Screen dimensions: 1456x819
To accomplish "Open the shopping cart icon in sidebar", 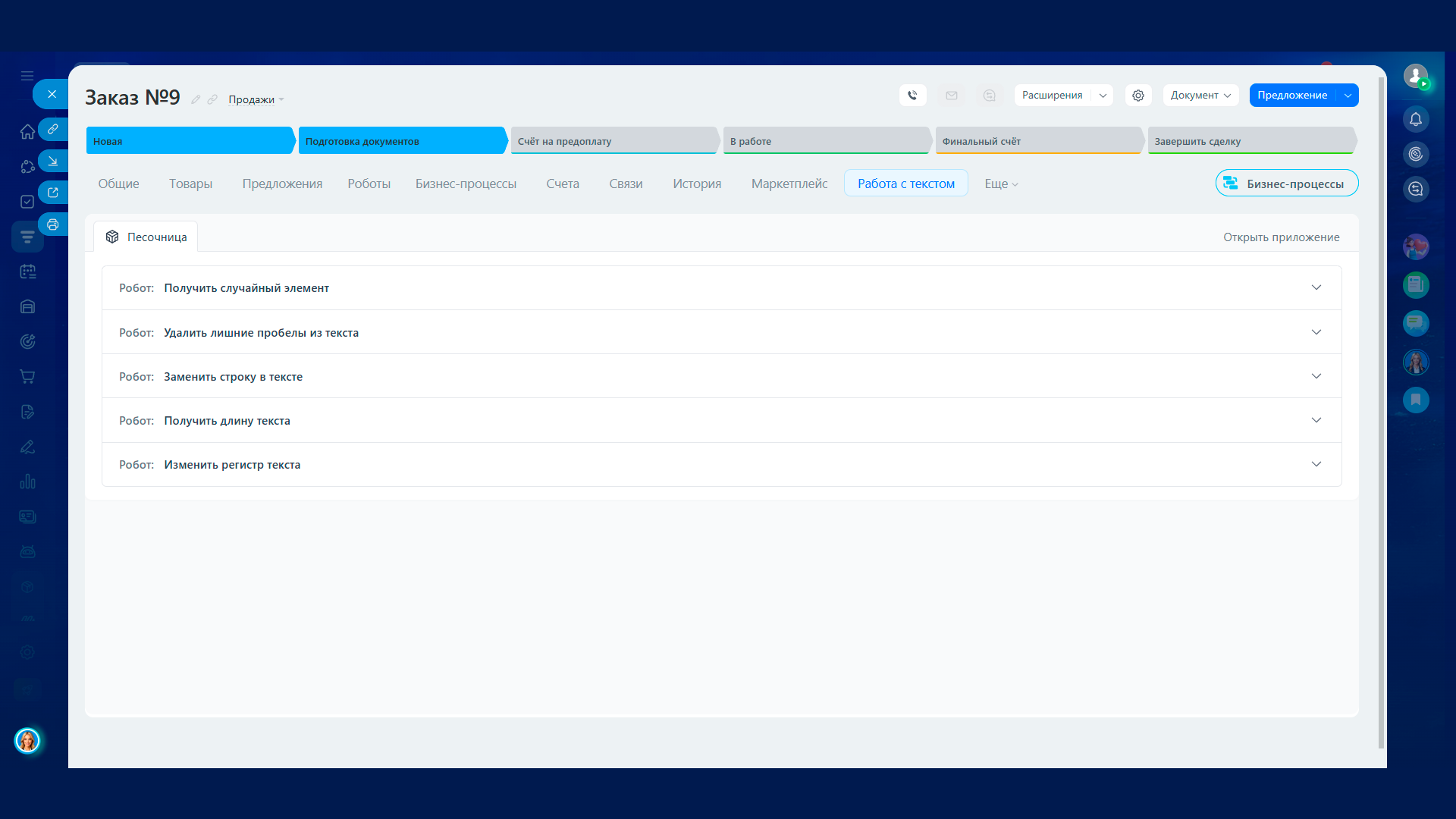I will click(27, 377).
